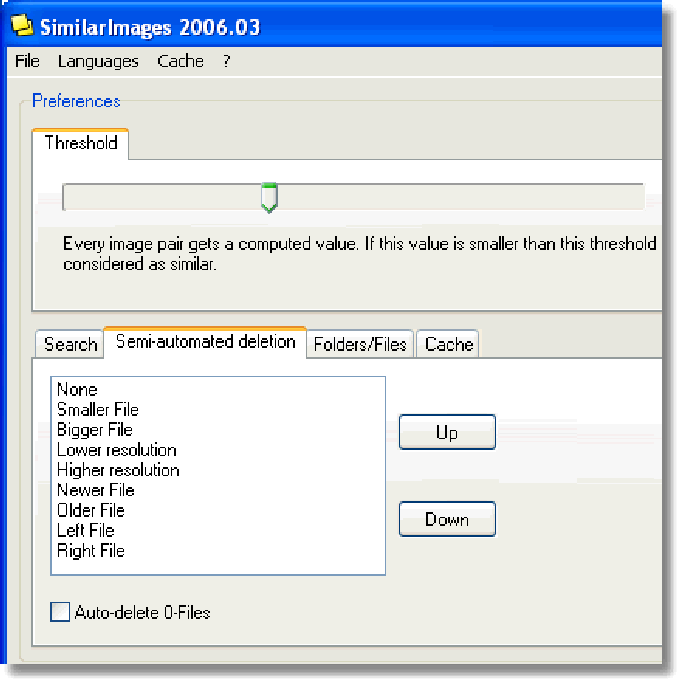Click the Up button
Image resolution: width=680 pixels, height=682 pixels.
(447, 432)
